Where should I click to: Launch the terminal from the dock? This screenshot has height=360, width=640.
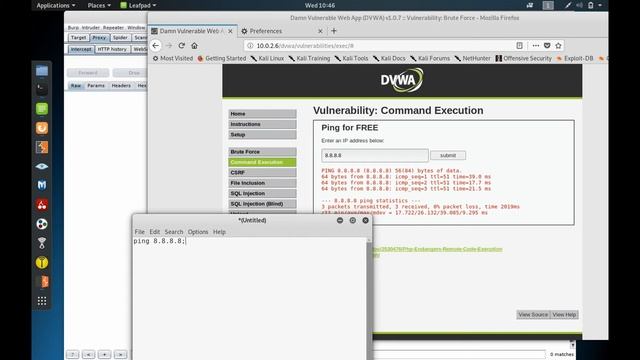click(42, 89)
